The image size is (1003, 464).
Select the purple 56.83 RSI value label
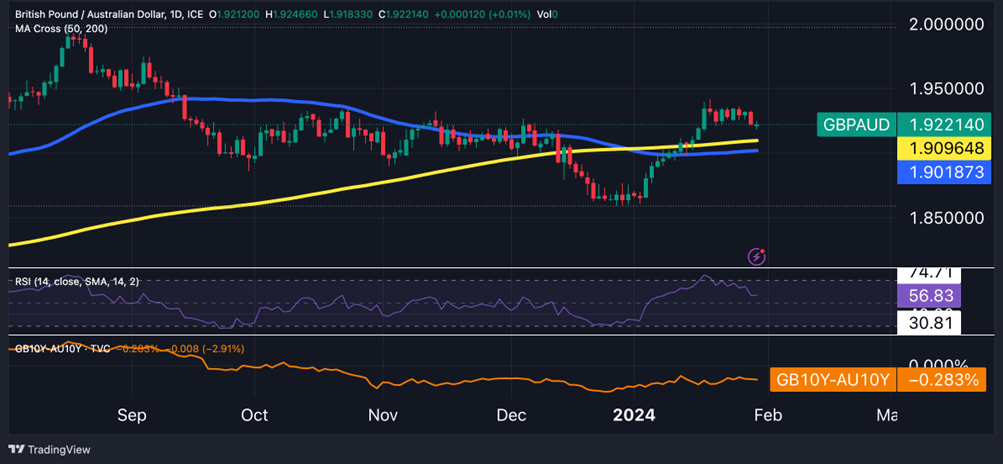coord(931,297)
